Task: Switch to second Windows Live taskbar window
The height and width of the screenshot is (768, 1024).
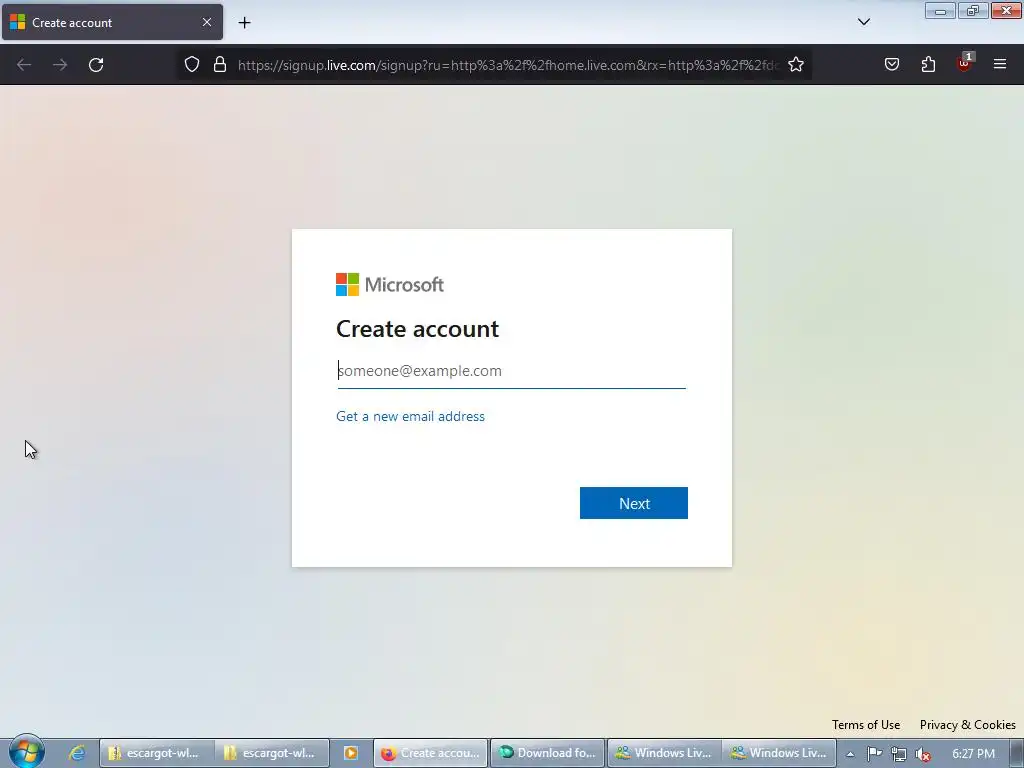Action: [x=779, y=753]
